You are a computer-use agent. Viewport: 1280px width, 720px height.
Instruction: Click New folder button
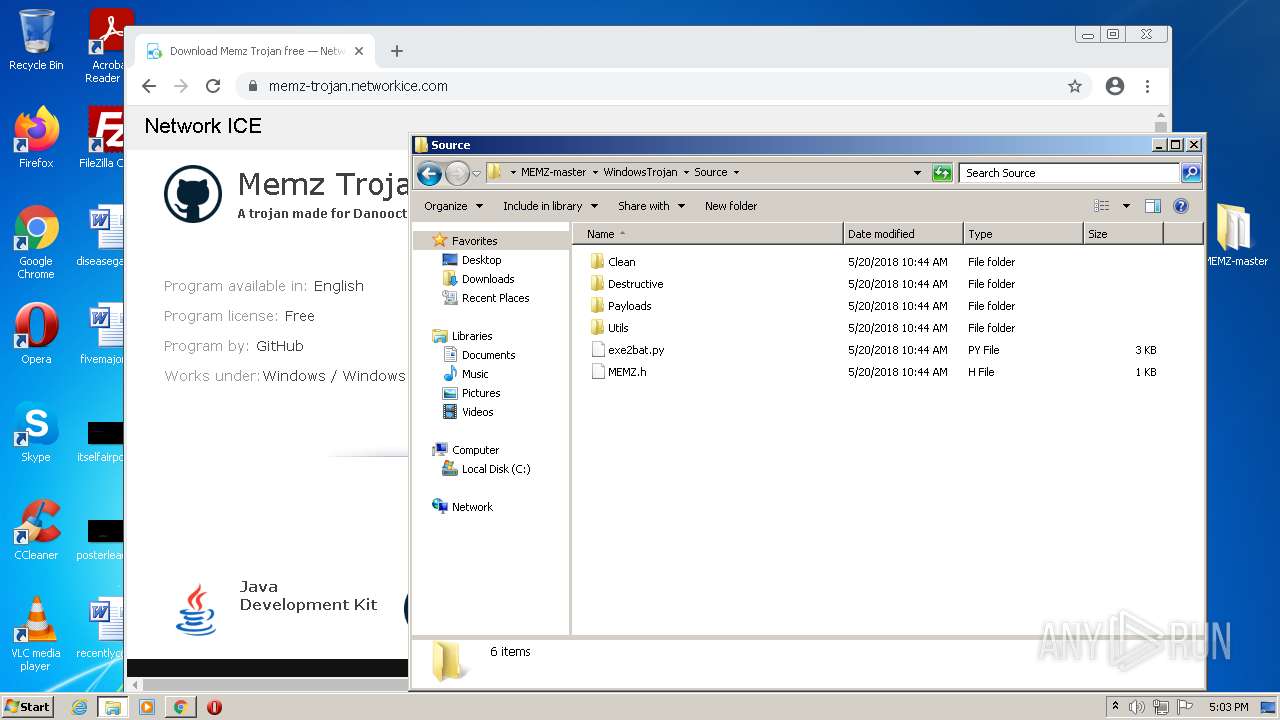click(x=731, y=206)
